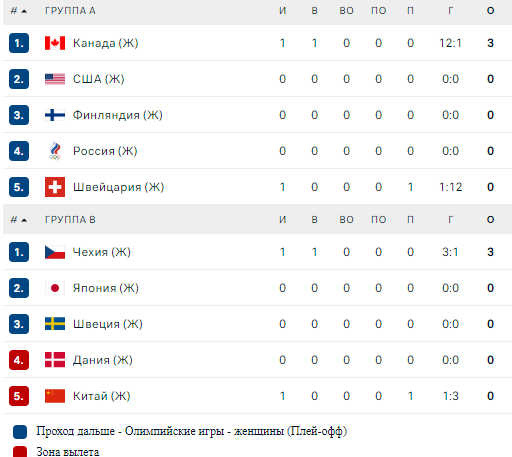Click the blue playoff legend swatch
The height and width of the screenshot is (457, 512).
click(x=20, y=432)
